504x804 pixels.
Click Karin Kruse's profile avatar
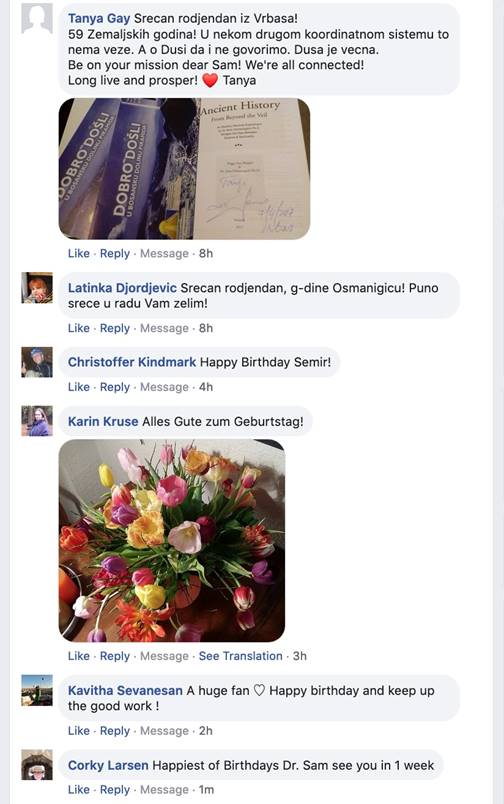tap(37, 421)
